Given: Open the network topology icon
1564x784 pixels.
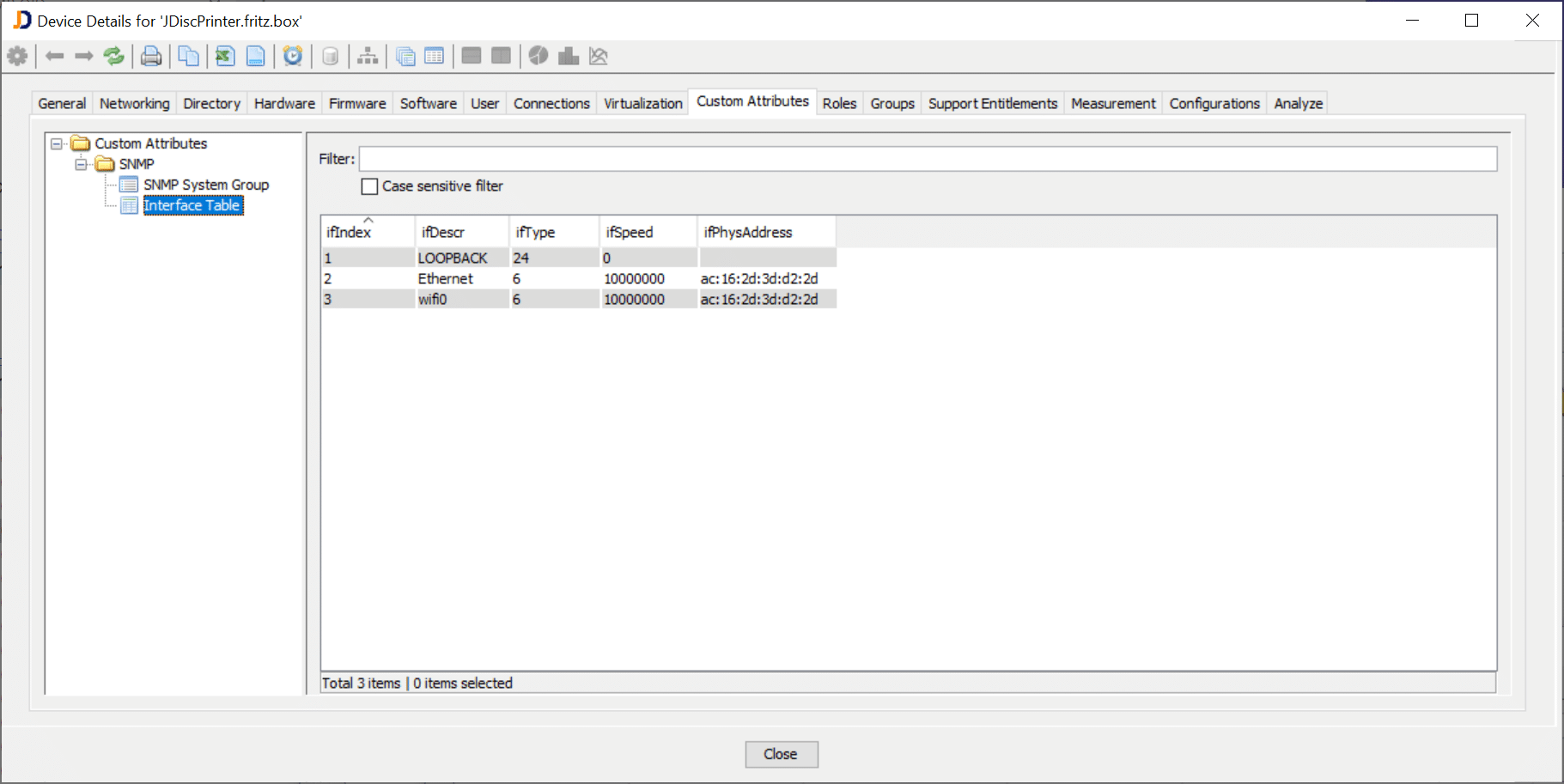Looking at the screenshot, I should 368,56.
